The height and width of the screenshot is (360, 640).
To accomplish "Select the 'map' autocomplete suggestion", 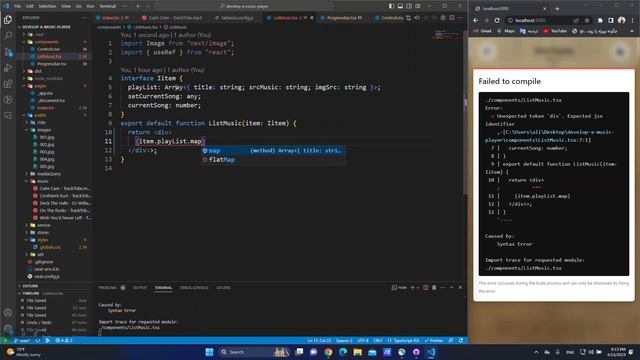I will (273, 151).
